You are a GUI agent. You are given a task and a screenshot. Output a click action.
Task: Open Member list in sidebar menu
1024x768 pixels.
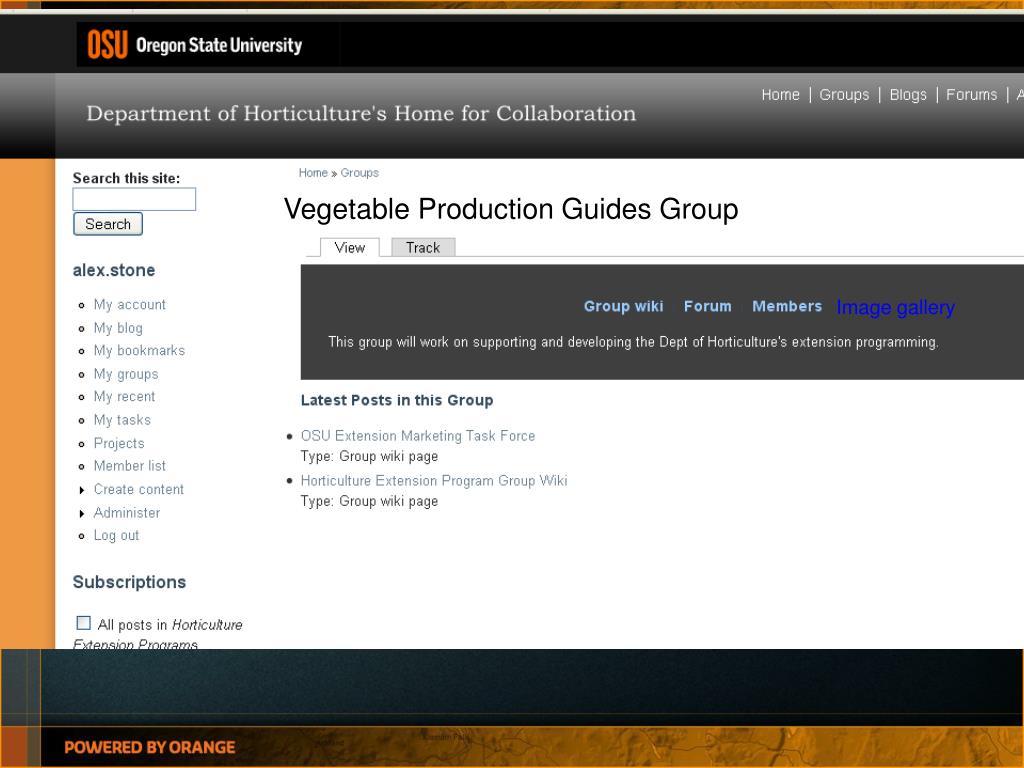click(x=129, y=466)
